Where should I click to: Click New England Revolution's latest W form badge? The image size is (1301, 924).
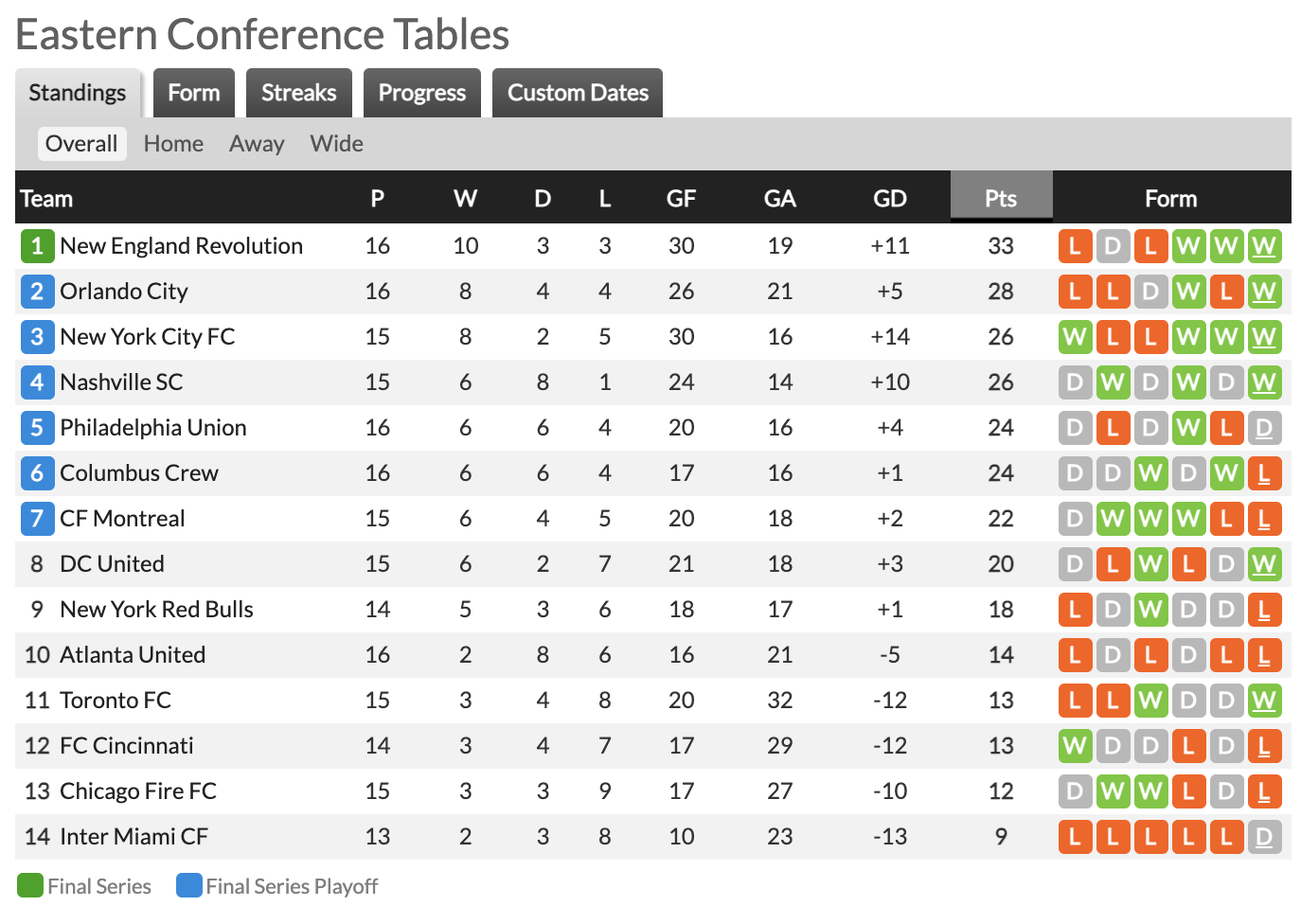pos(1264,246)
